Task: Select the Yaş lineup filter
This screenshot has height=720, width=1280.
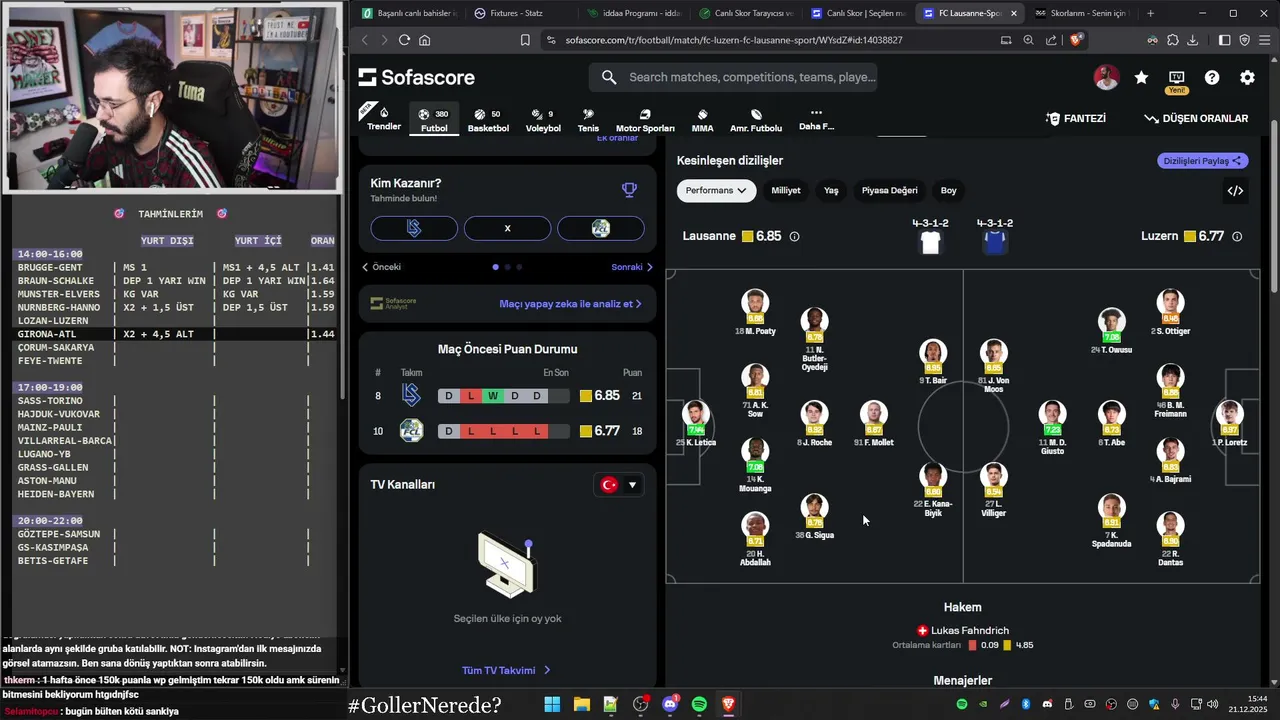Action: 831,191
